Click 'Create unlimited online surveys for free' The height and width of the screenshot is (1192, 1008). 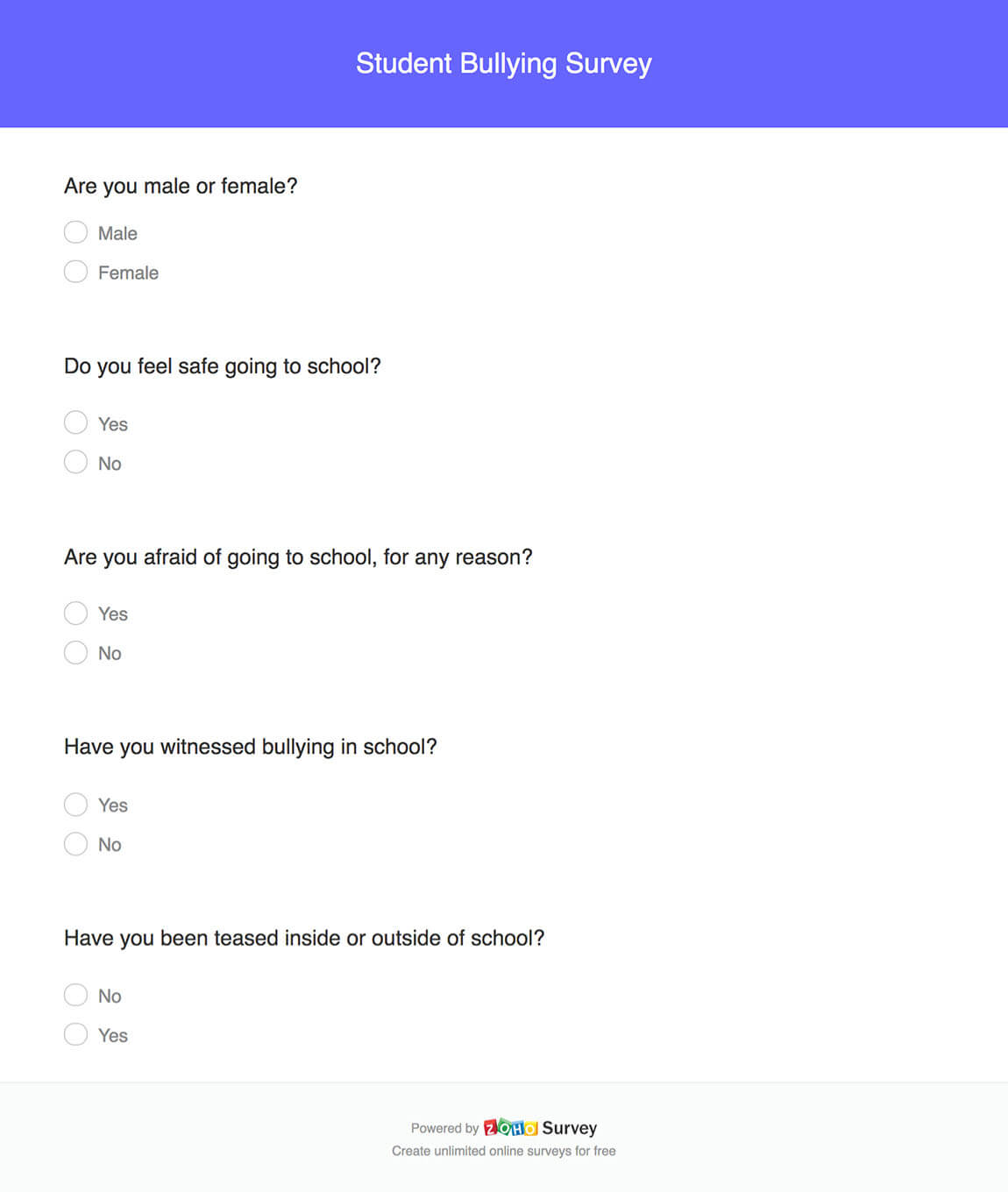503,1151
